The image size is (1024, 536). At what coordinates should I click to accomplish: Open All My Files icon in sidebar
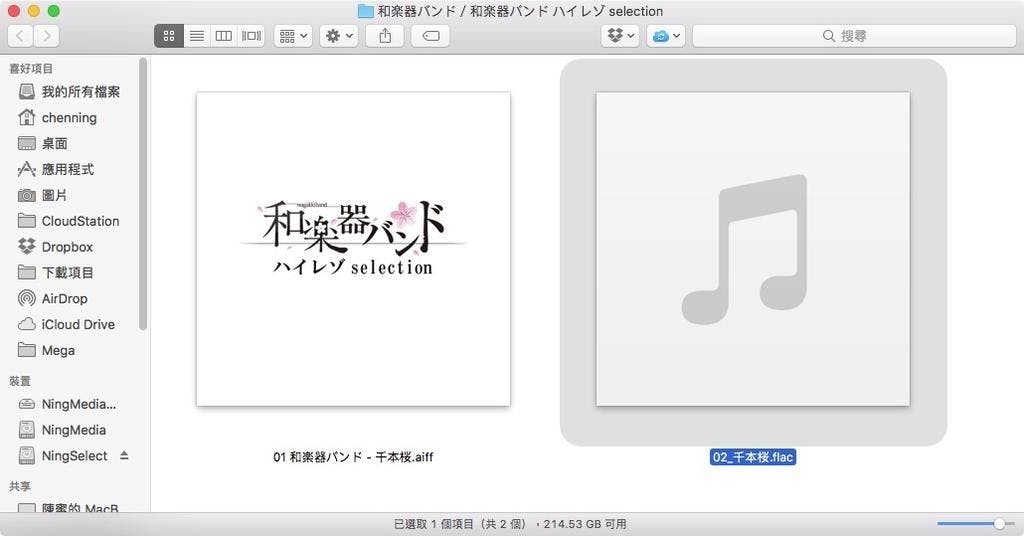(27, 91)
